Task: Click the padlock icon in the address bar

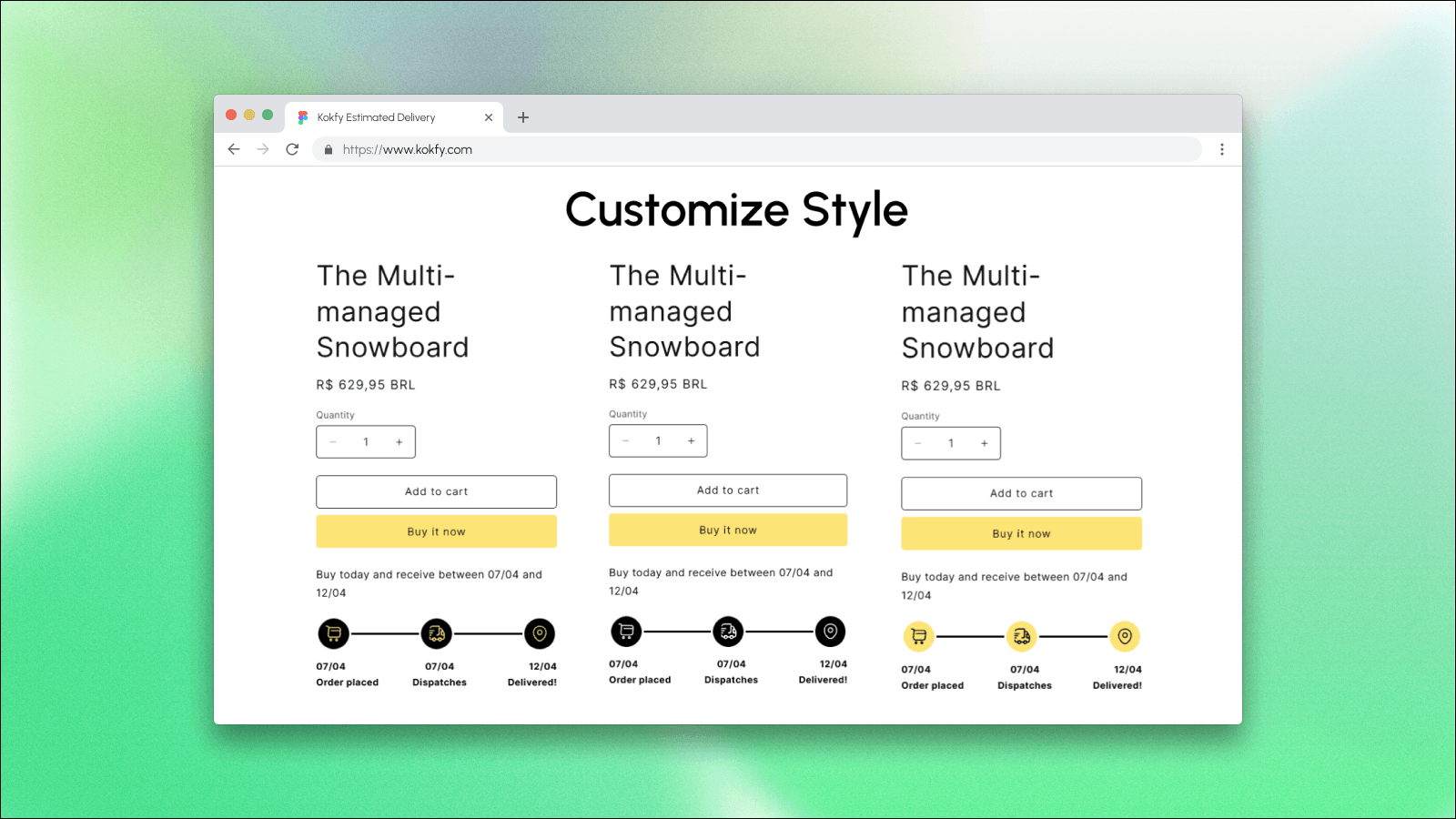Action: 329,149
